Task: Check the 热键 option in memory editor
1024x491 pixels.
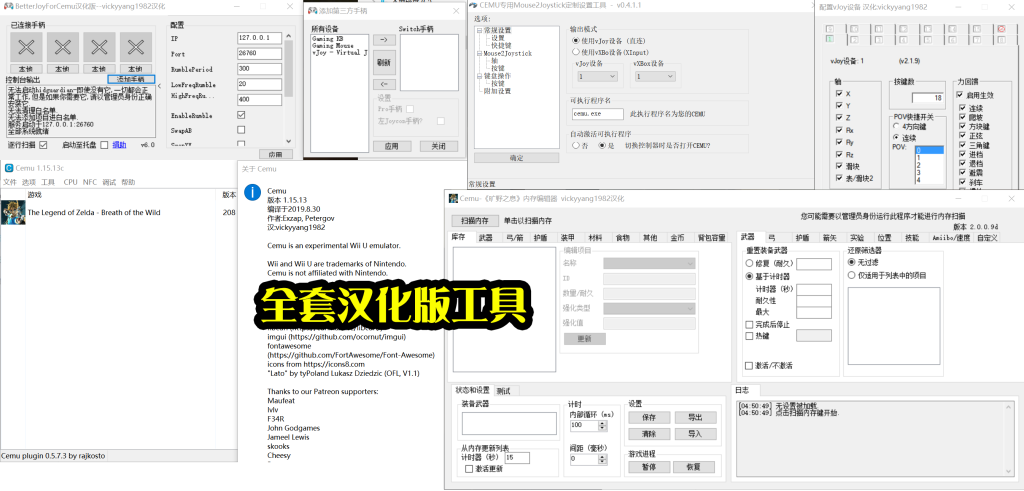Action: [749, 336]
